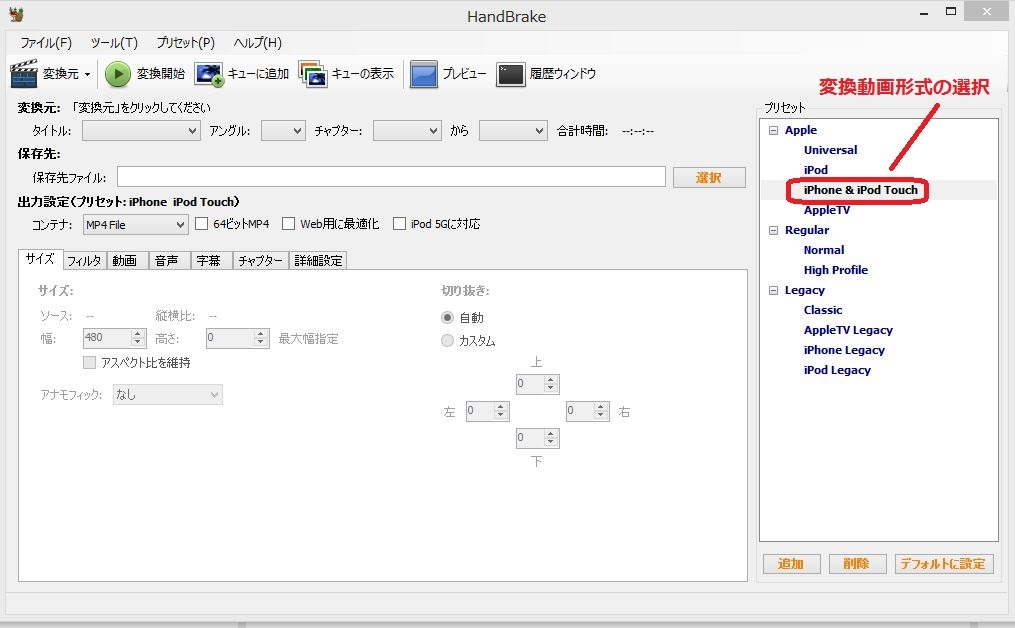Open the タイトル dropdown
The width and height of the screenshot is (1015, 628).
coord(141,131)
